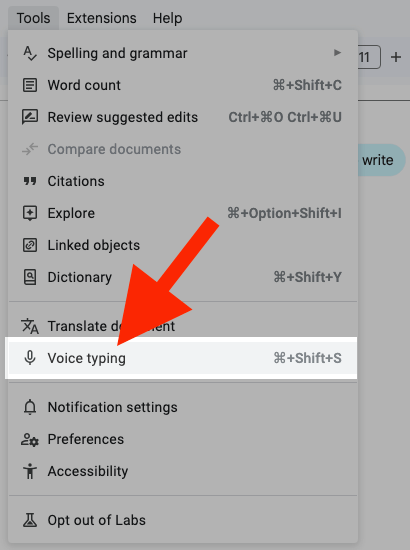The image size is (410, 550).
Task: Click the Word count document icon
Action: [x=30, y=85]
